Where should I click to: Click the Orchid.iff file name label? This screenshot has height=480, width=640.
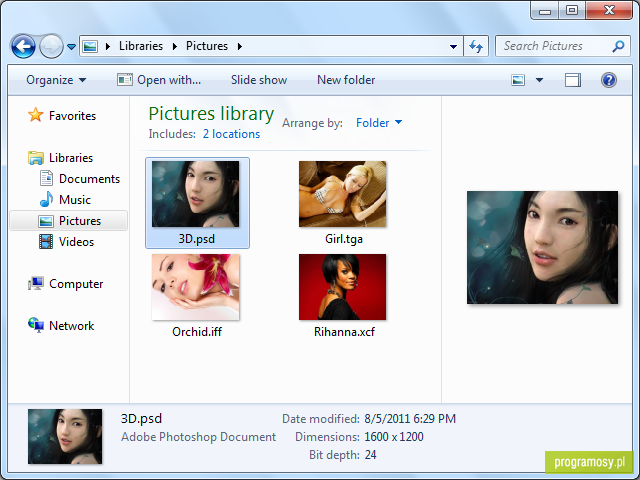click(197, 332)
